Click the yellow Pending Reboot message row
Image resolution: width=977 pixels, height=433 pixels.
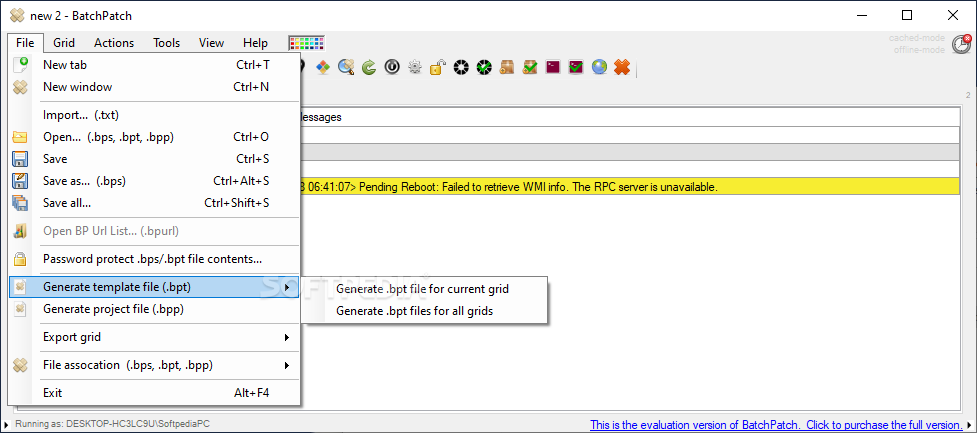629,186
